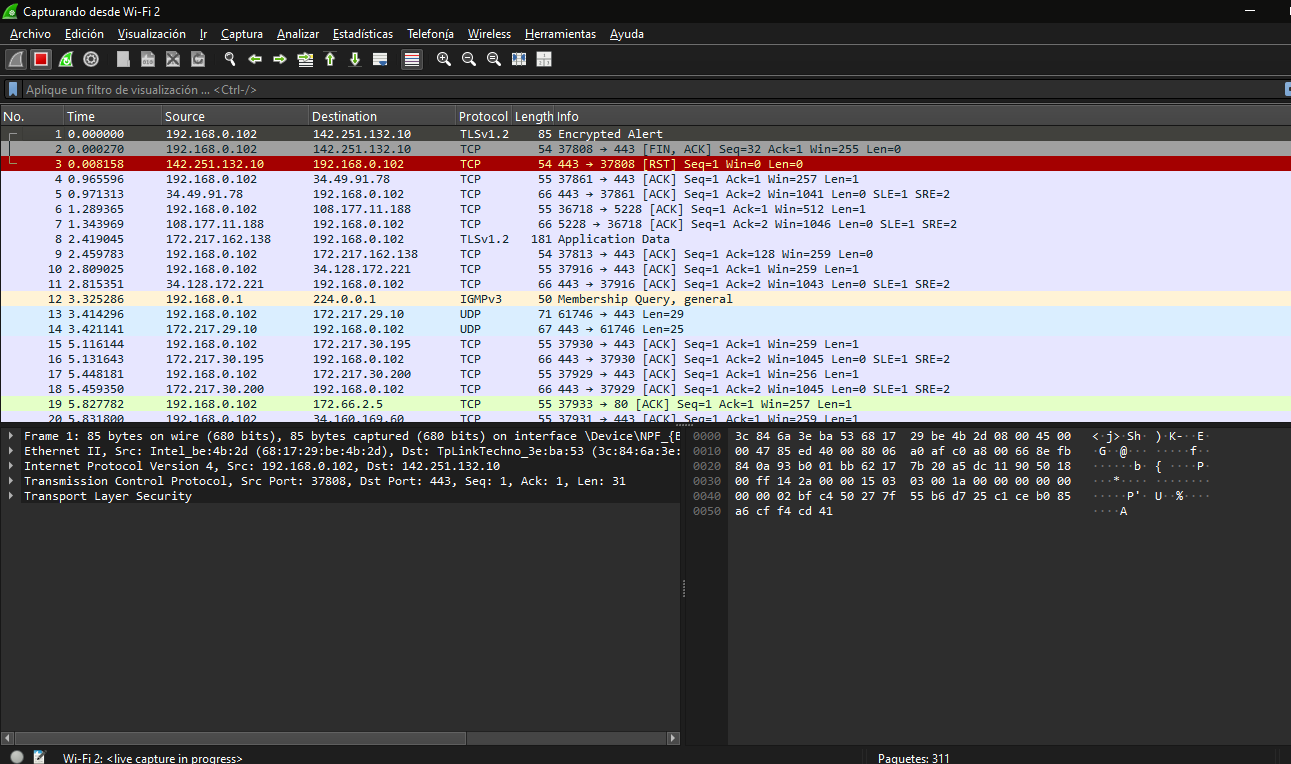Open the Archivo menu
This screenshot has height=764, width=1291.
point(30,34)
